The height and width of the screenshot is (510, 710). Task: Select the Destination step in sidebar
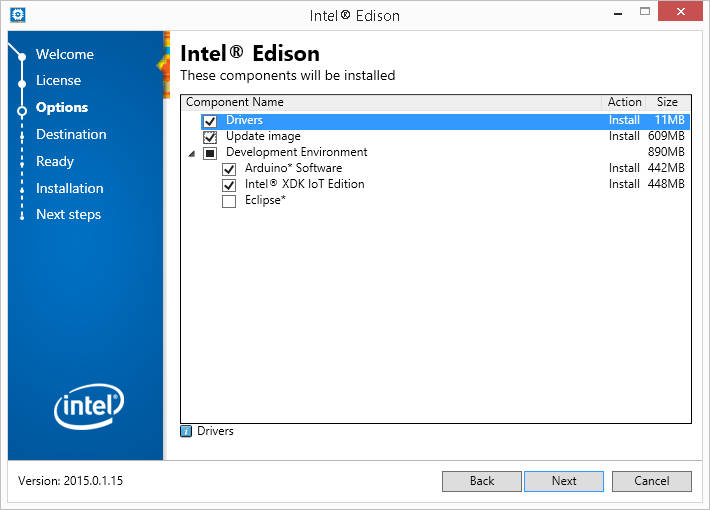coord(71,135)
